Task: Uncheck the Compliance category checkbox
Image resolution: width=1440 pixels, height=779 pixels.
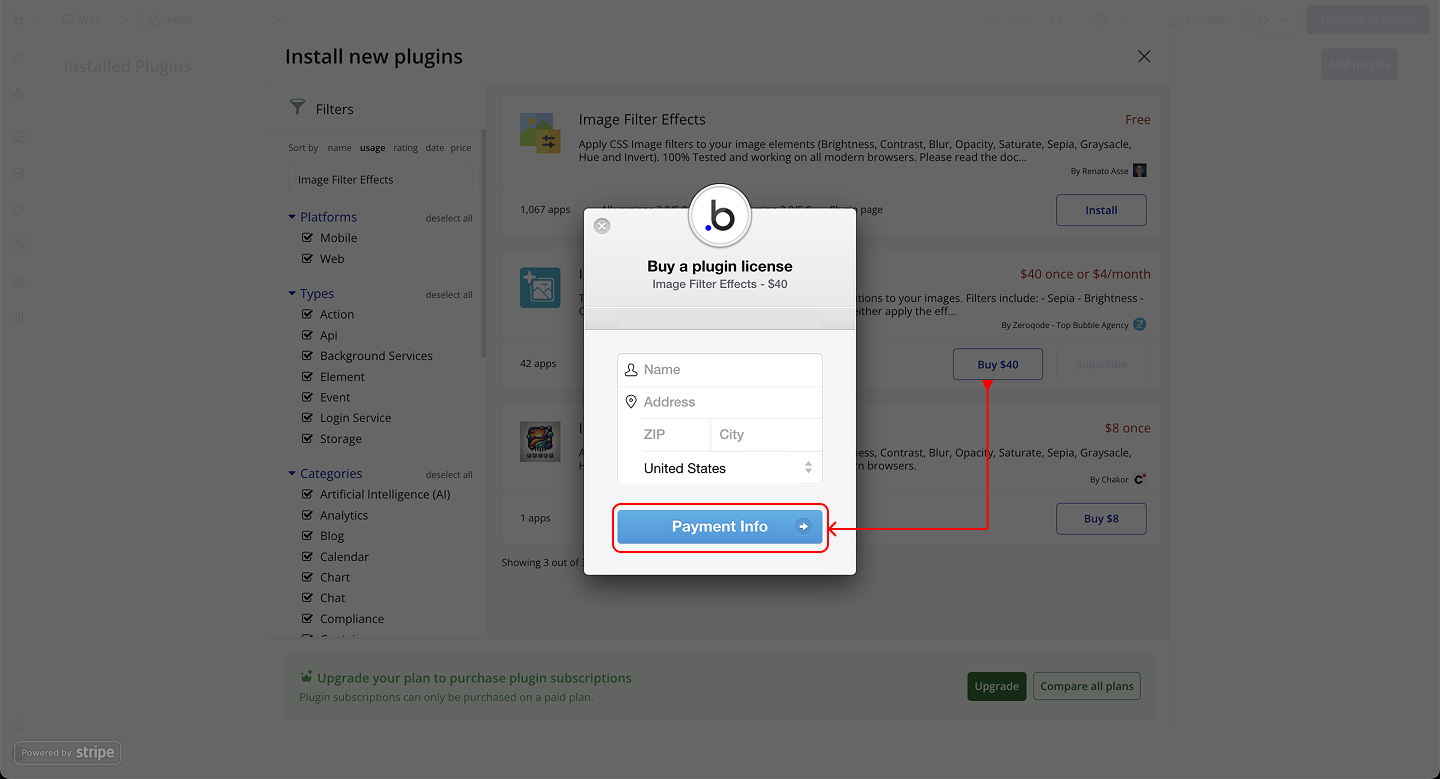Action: point(308,619)
